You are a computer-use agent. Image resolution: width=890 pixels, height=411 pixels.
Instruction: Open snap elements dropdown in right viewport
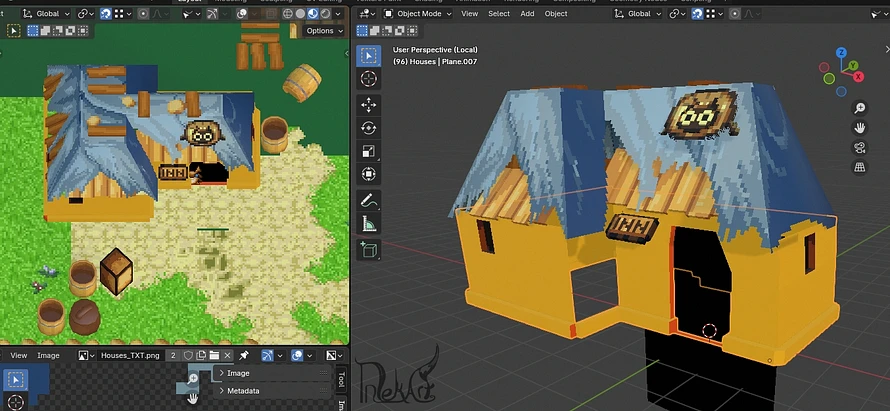[716, 14]
